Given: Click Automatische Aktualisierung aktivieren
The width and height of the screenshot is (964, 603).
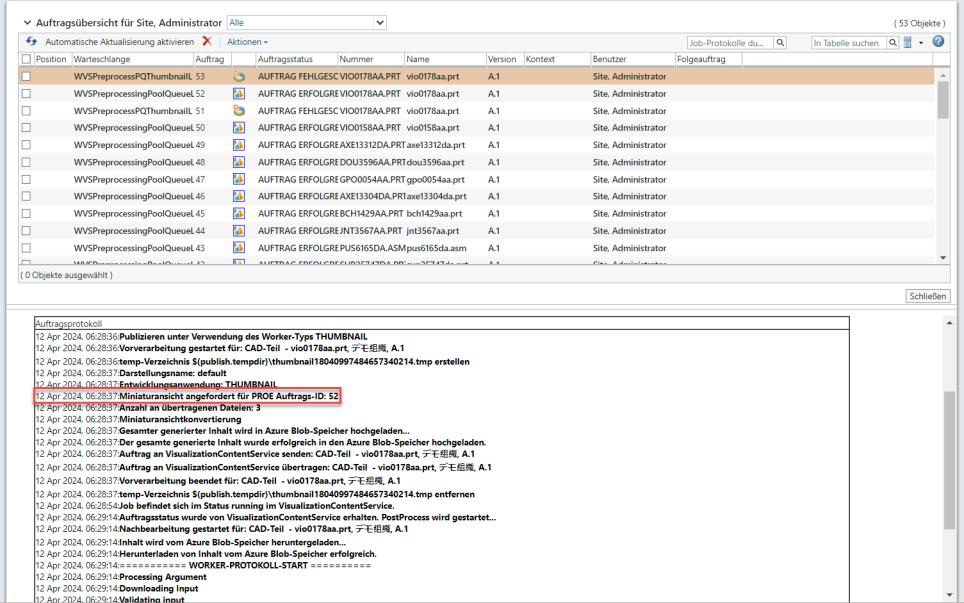Looking at the screenshot, I should 119,42.
